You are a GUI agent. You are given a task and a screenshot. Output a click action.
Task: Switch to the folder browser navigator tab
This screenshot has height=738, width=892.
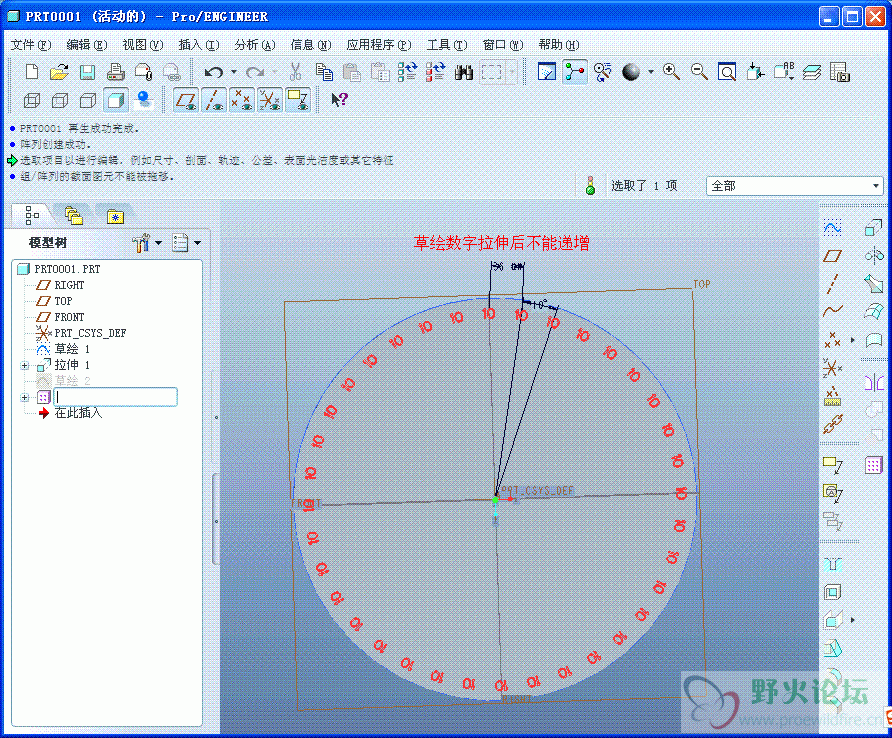[73, 216]
